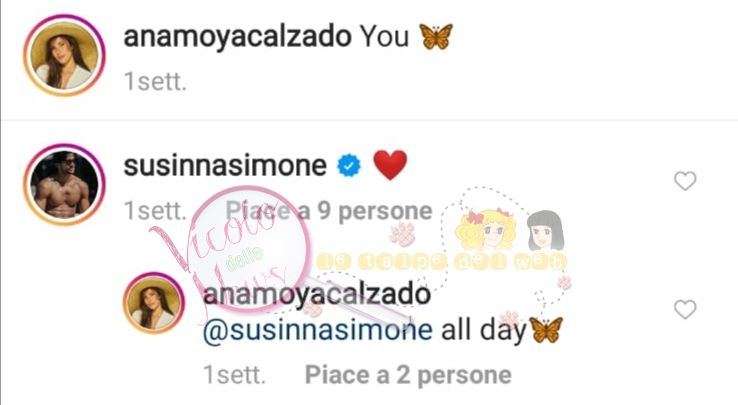Open anamoyacalzado username in the nested reply
Screen dimensions: 738x405
click(x=317, y=294)
